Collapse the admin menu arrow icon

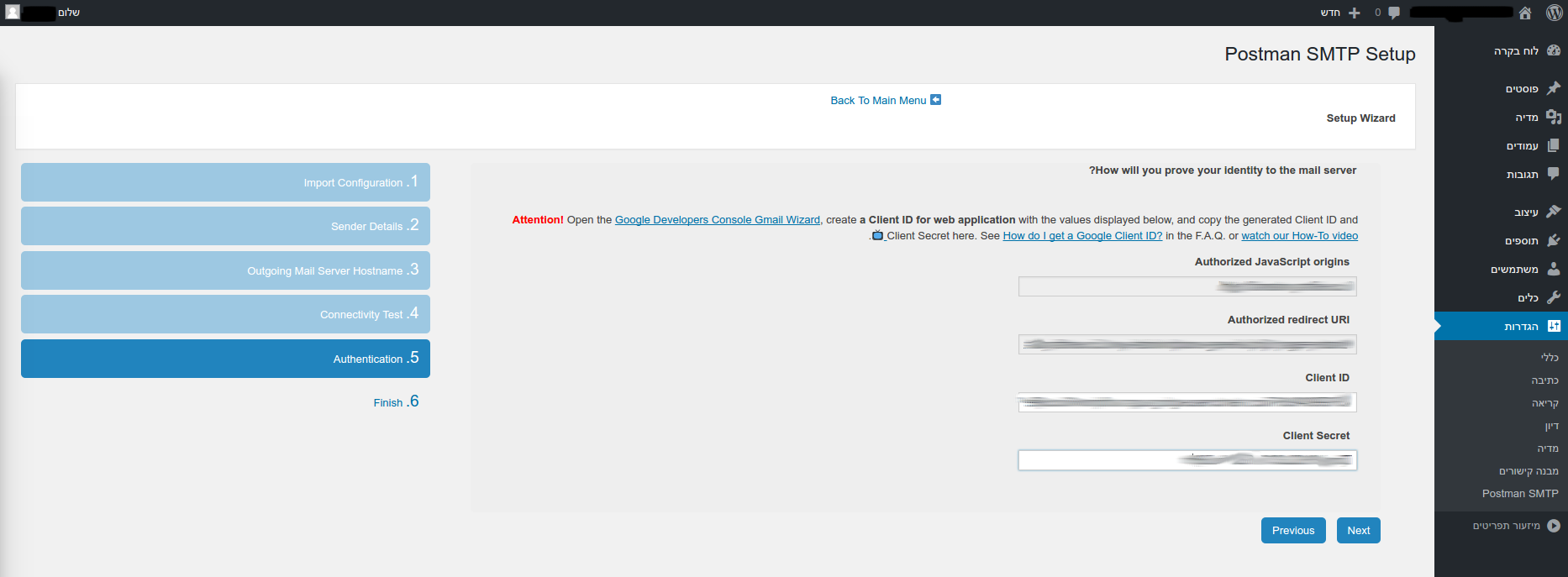click(x=1553, y=526)
